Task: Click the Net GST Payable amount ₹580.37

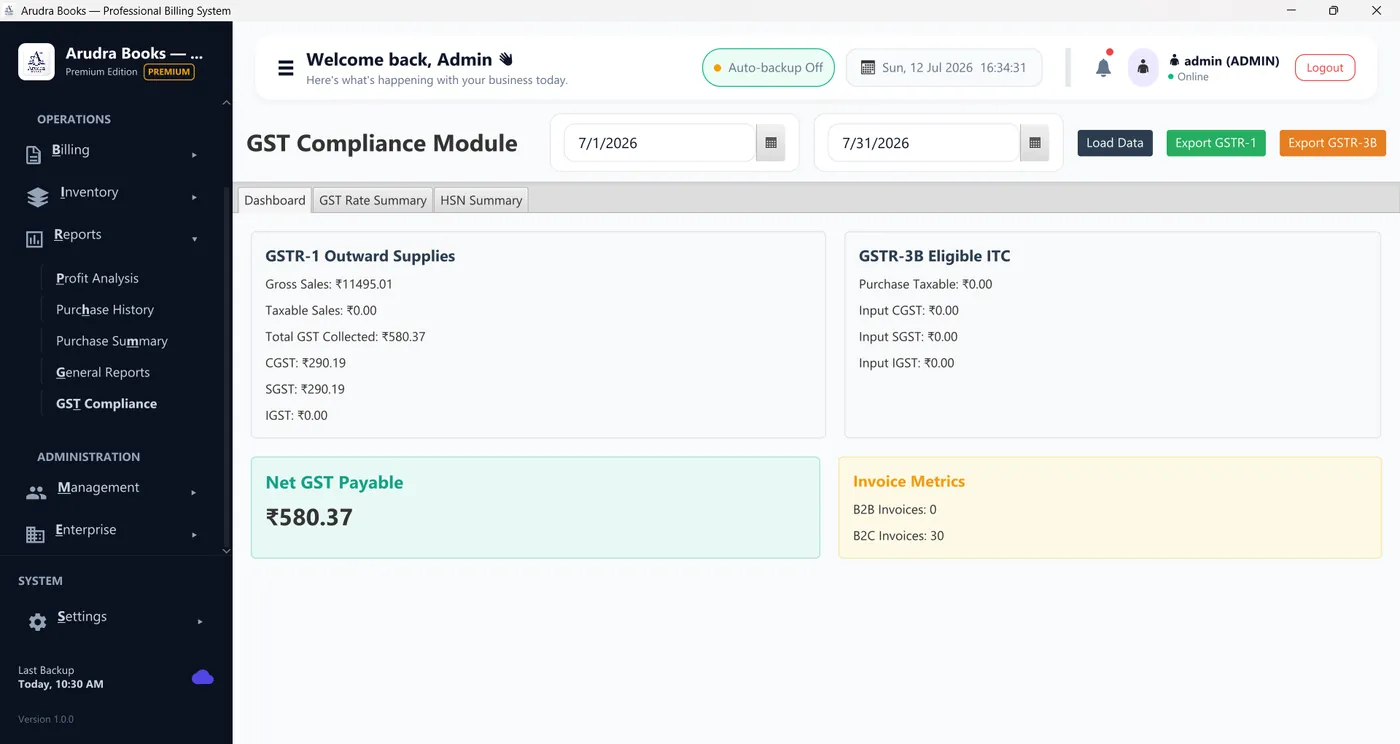Action: pos(309,517)
